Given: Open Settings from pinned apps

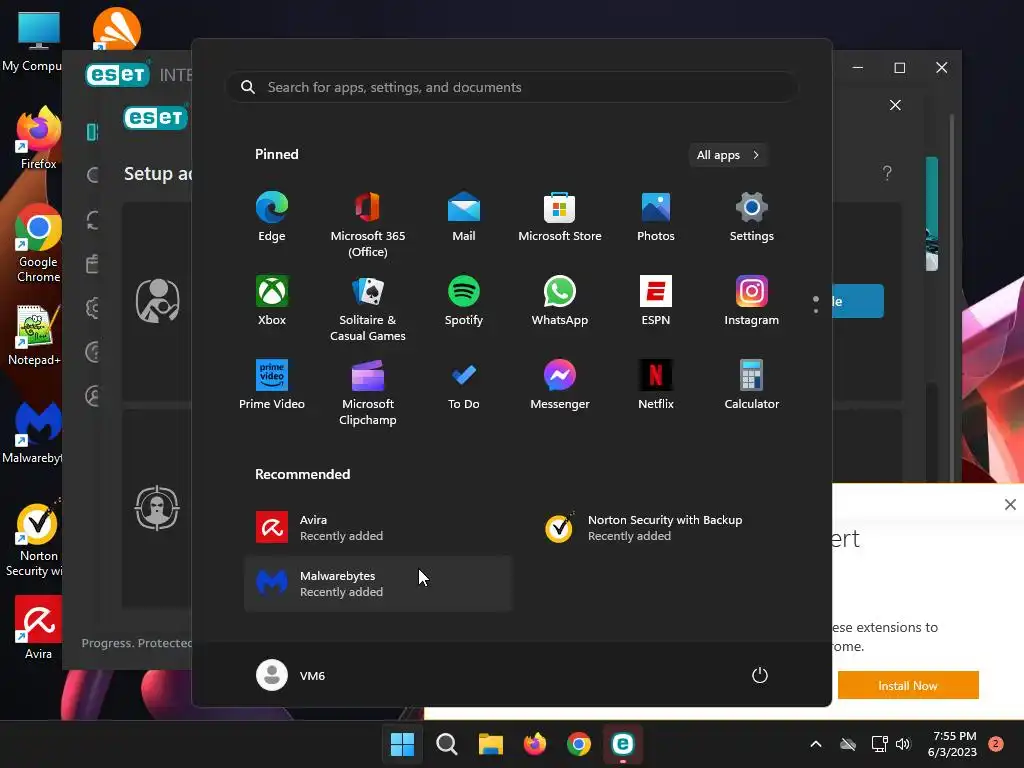Looking at the screenshot, I should (752, 217).
